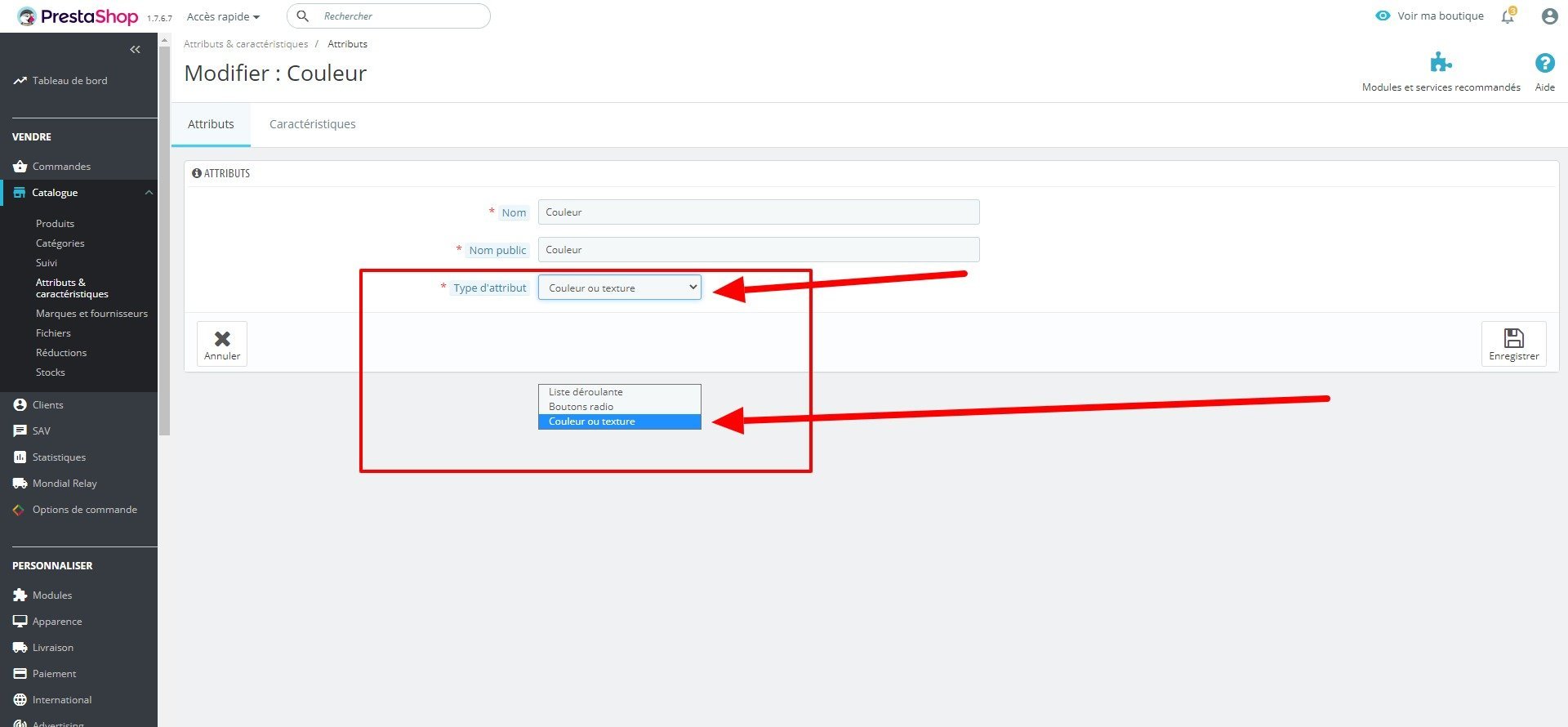1568x727 pixels.
Task: Click the search magnifier icon
Action: coord(302,16)
